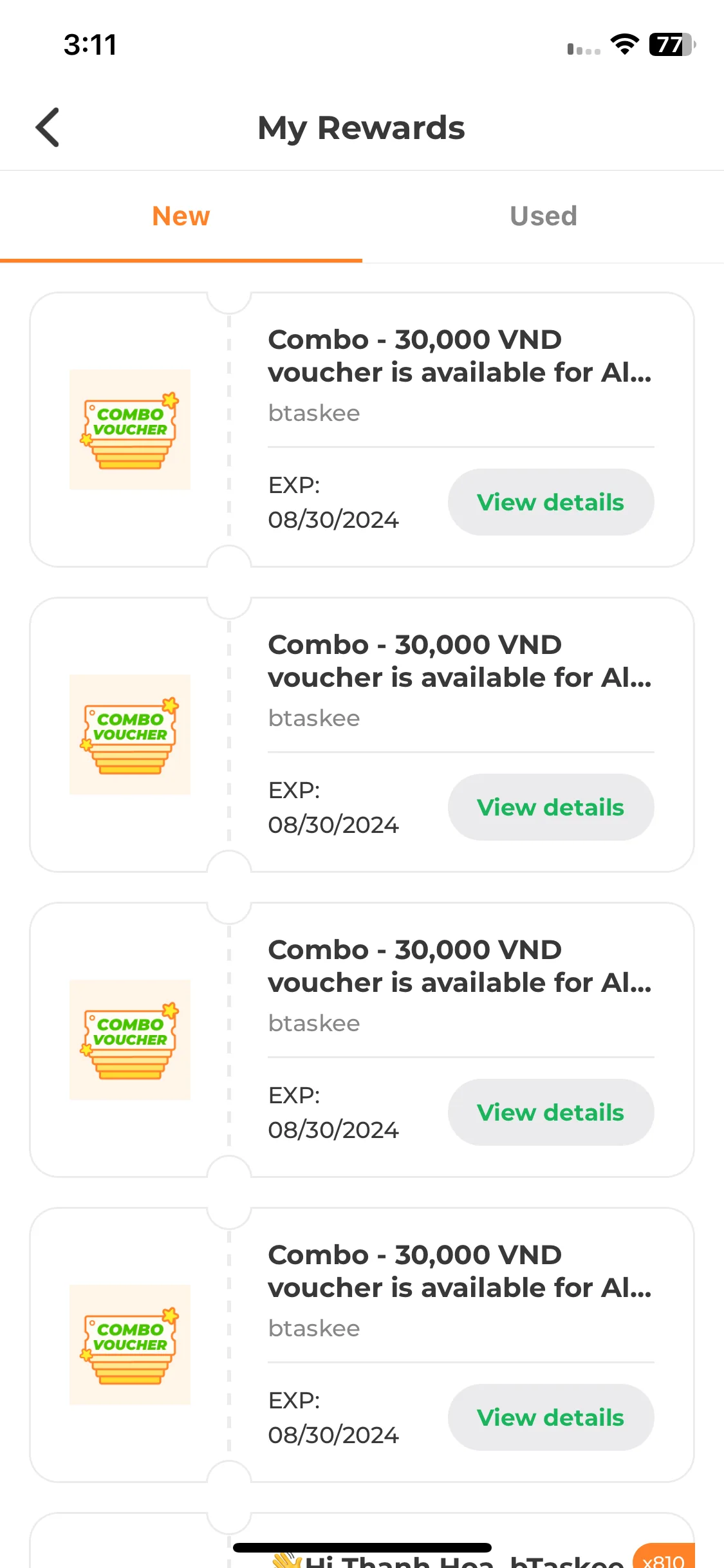Open the first Combo 30,000 VND voucher title
This screenshot has width=724, height=1568.
point(460,356)
